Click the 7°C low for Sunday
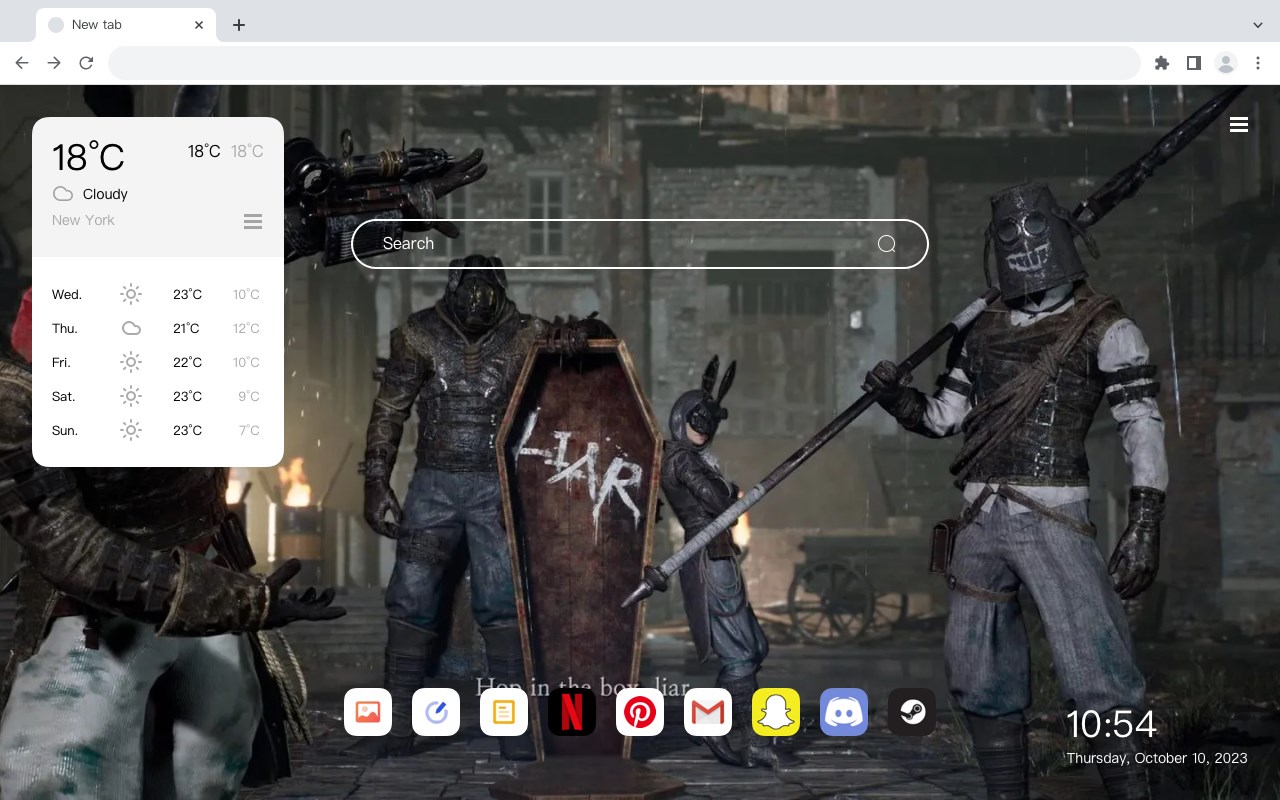The image size is (1280, 800). click(249, 430)
